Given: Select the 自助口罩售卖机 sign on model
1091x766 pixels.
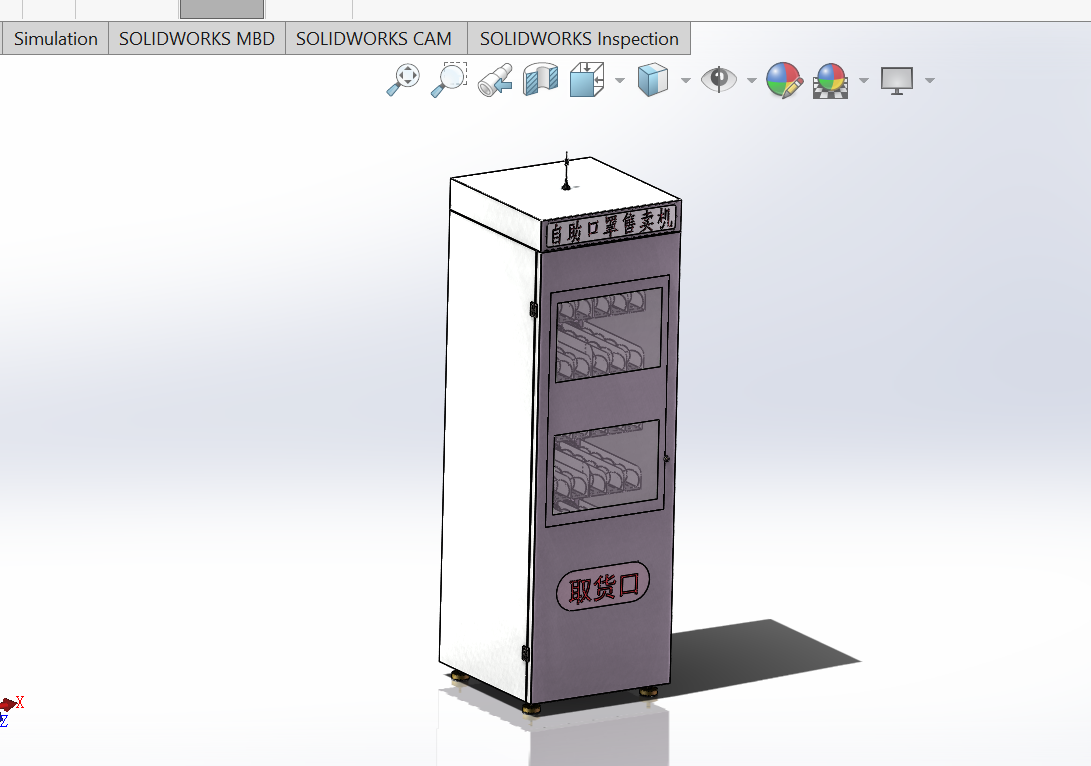Looking at the screenshot, I should [611, 227].
